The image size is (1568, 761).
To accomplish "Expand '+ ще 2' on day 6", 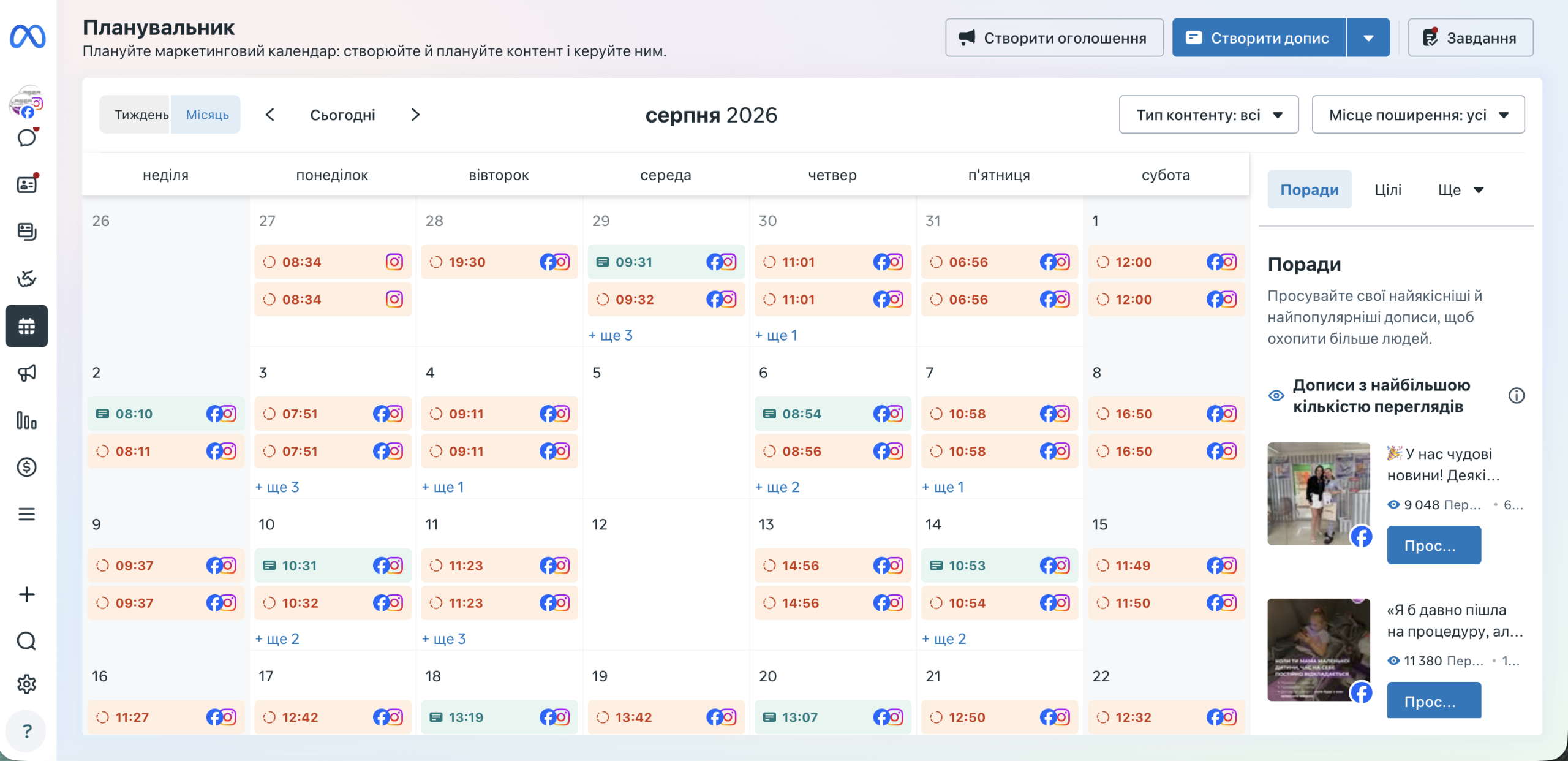I will coord(777,487).
